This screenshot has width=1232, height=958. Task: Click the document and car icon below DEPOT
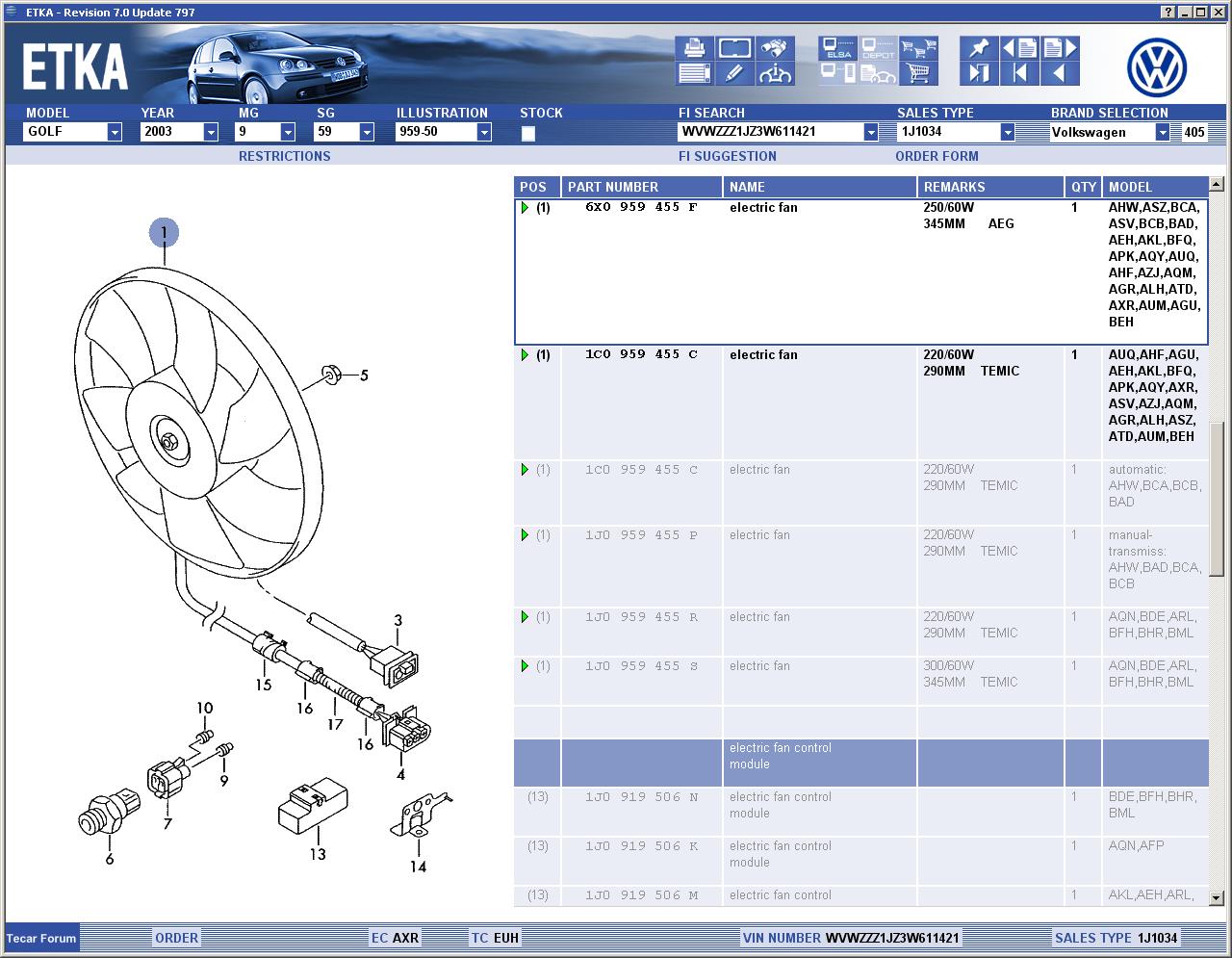pos(878,73)
